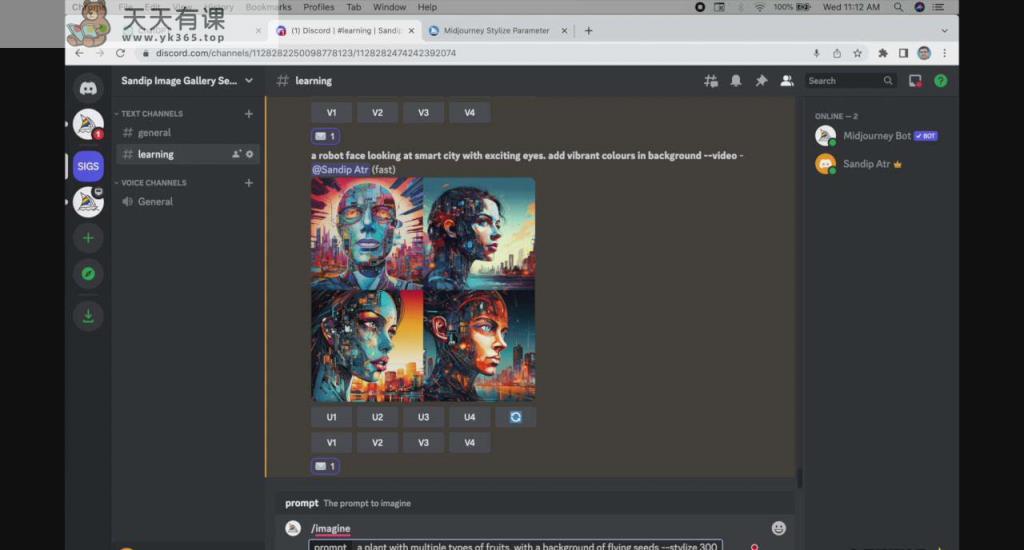Open macOS Spotlight search icon

(899, 7)
